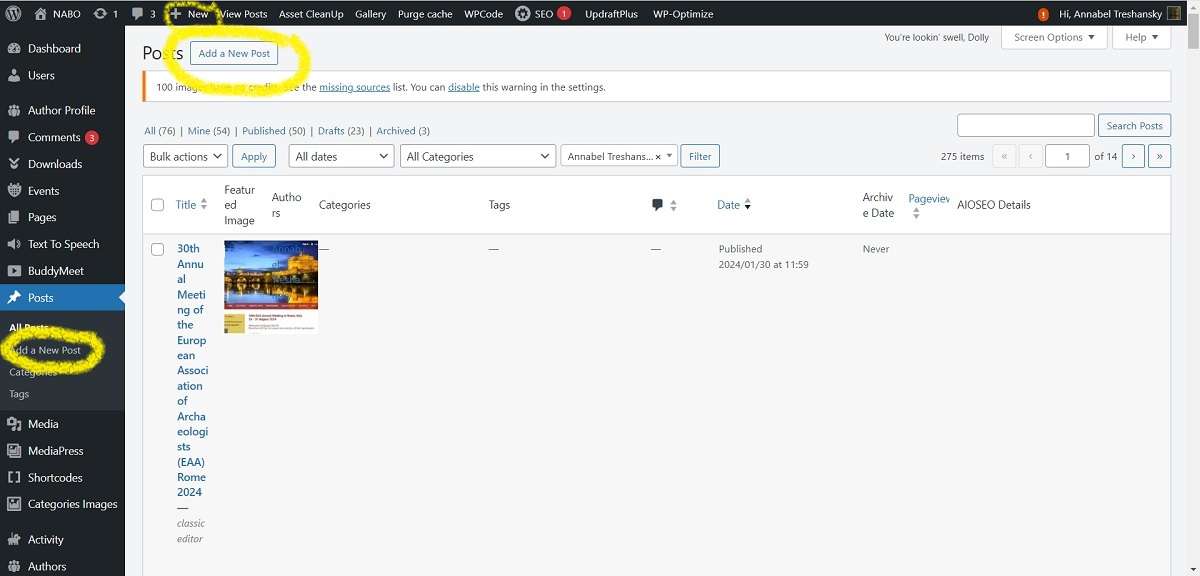Screen dimensions: 1200x576
Task: Jump to last page of posts
Action: [x=1159, y=156]
